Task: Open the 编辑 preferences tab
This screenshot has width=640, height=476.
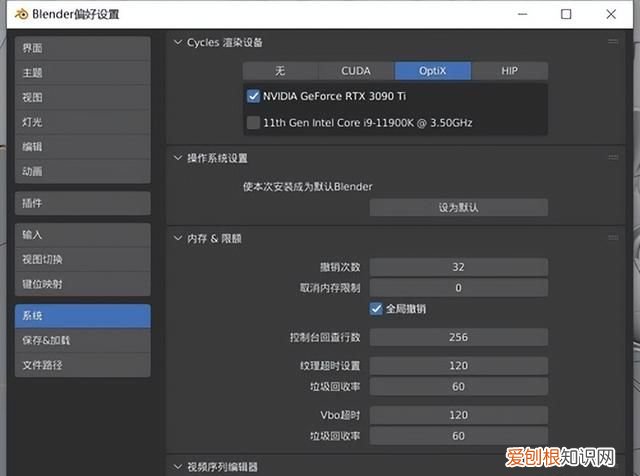Action: pos(83,147)
